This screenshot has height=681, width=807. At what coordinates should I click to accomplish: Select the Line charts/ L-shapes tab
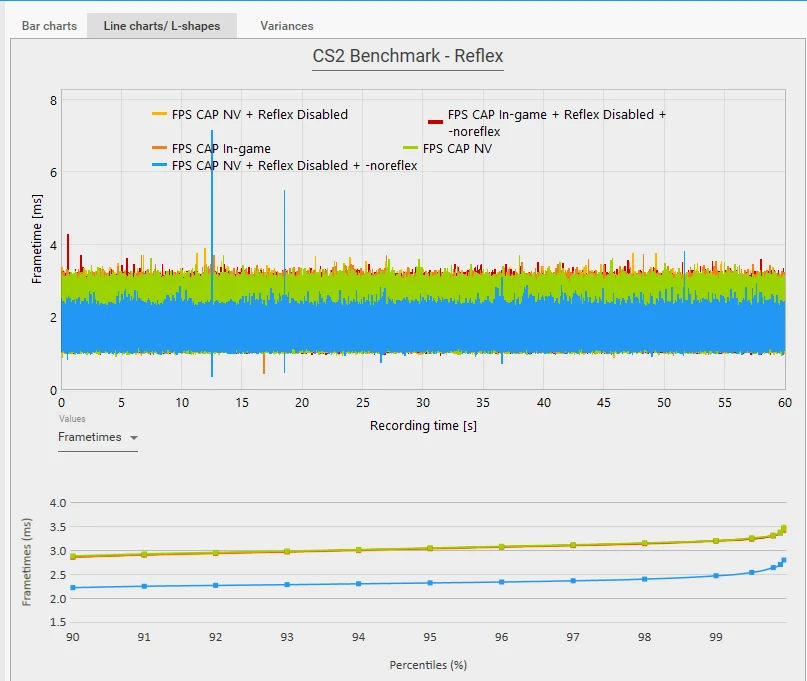[162, 26]
